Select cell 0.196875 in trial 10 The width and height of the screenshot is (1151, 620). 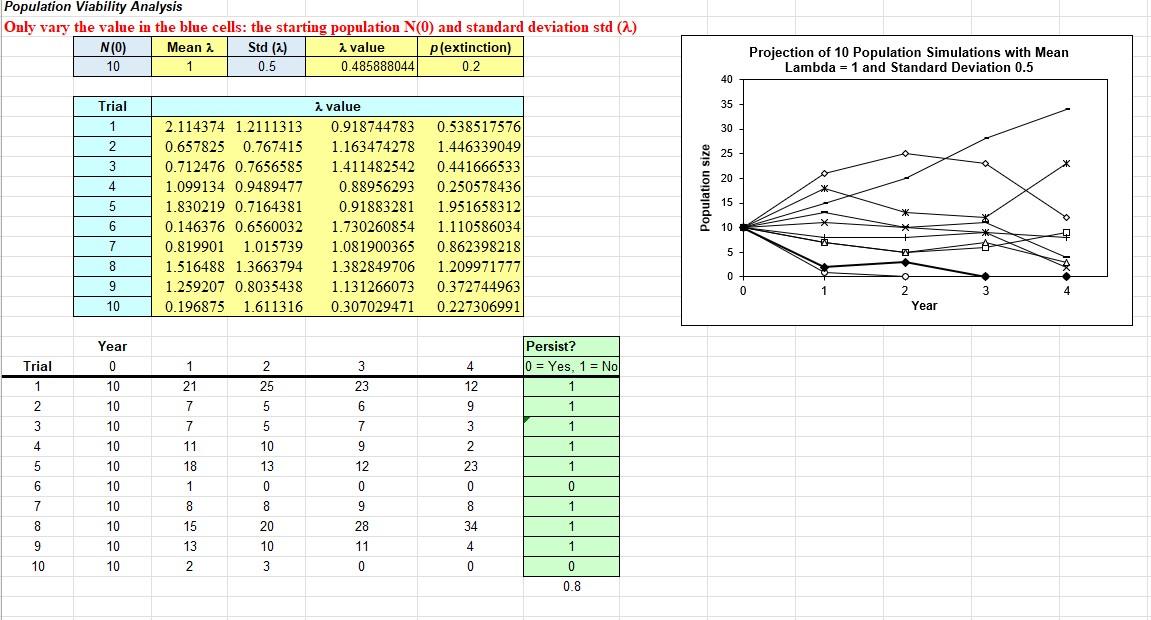click(189, 307)
